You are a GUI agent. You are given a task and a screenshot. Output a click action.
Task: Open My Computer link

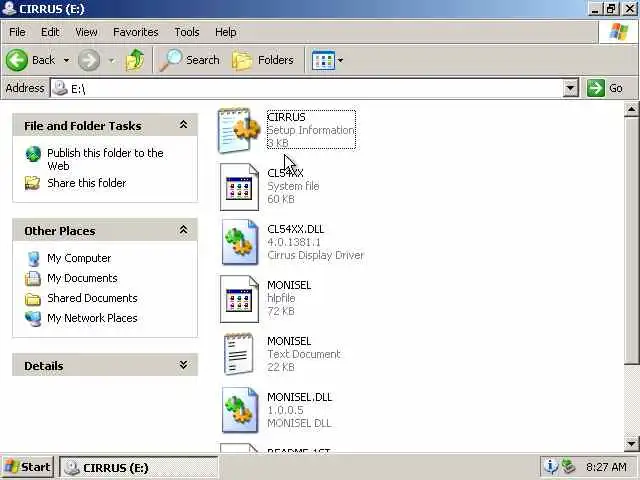tap(79, 258)
